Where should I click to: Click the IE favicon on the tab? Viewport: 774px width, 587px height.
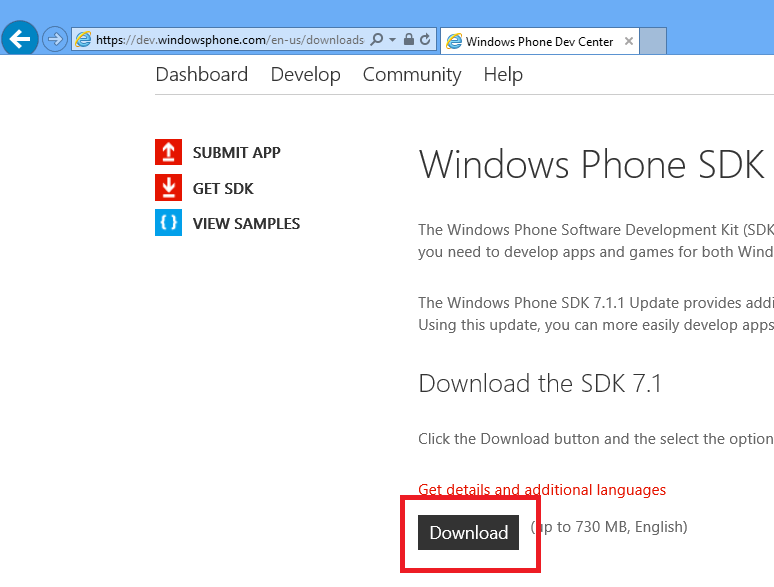454,41
